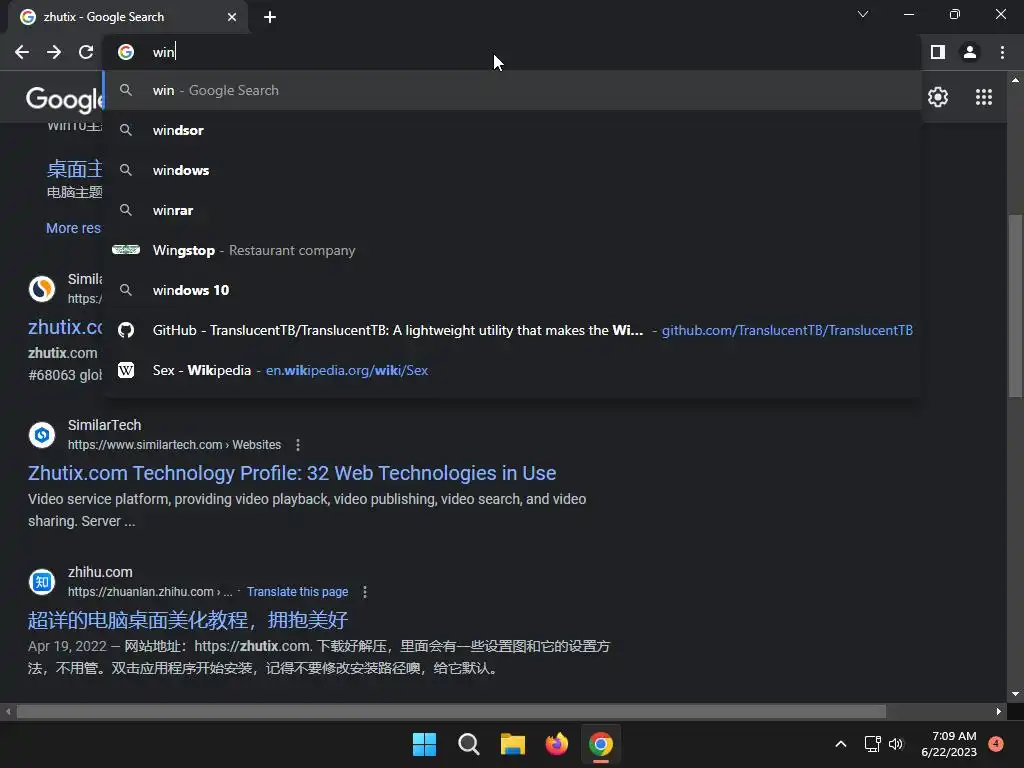
Task: Click the SimilarTech site favicon
Action: pos(42,435)
